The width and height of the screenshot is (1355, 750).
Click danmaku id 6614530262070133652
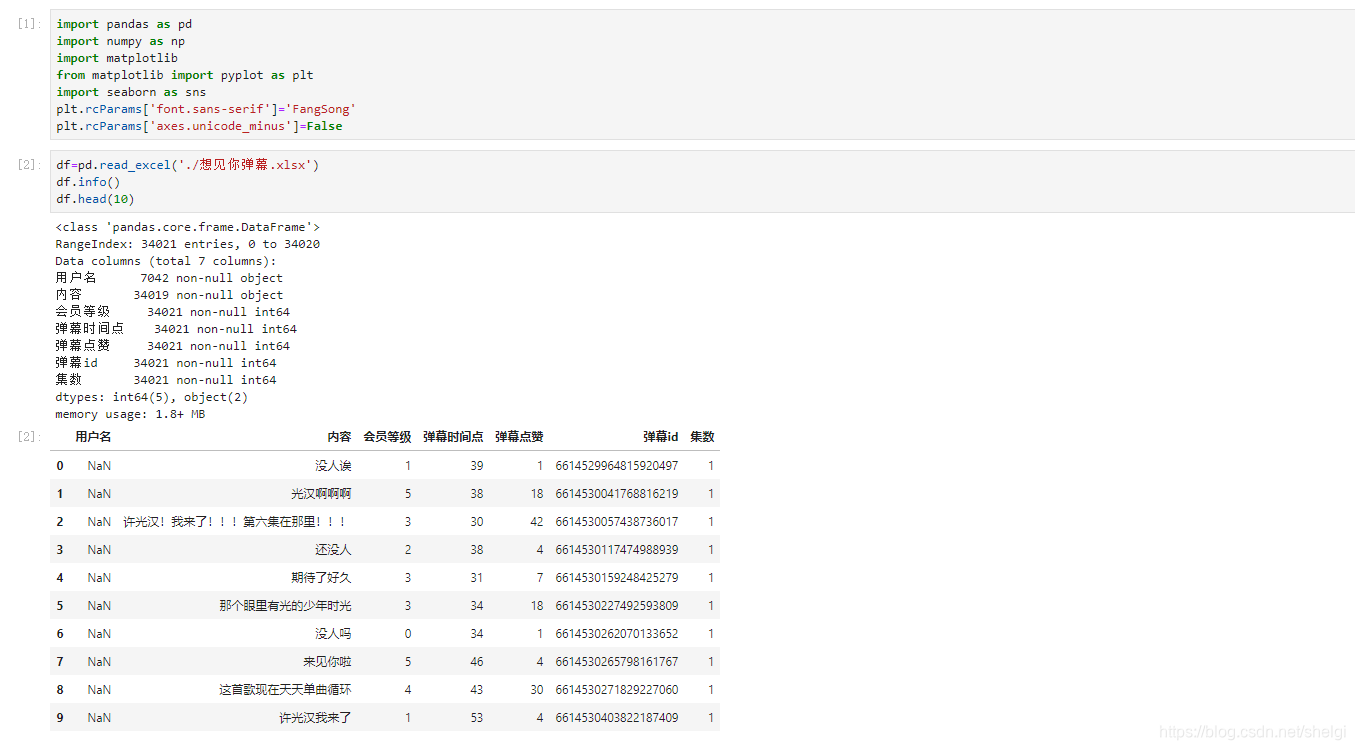pos(616,634)
